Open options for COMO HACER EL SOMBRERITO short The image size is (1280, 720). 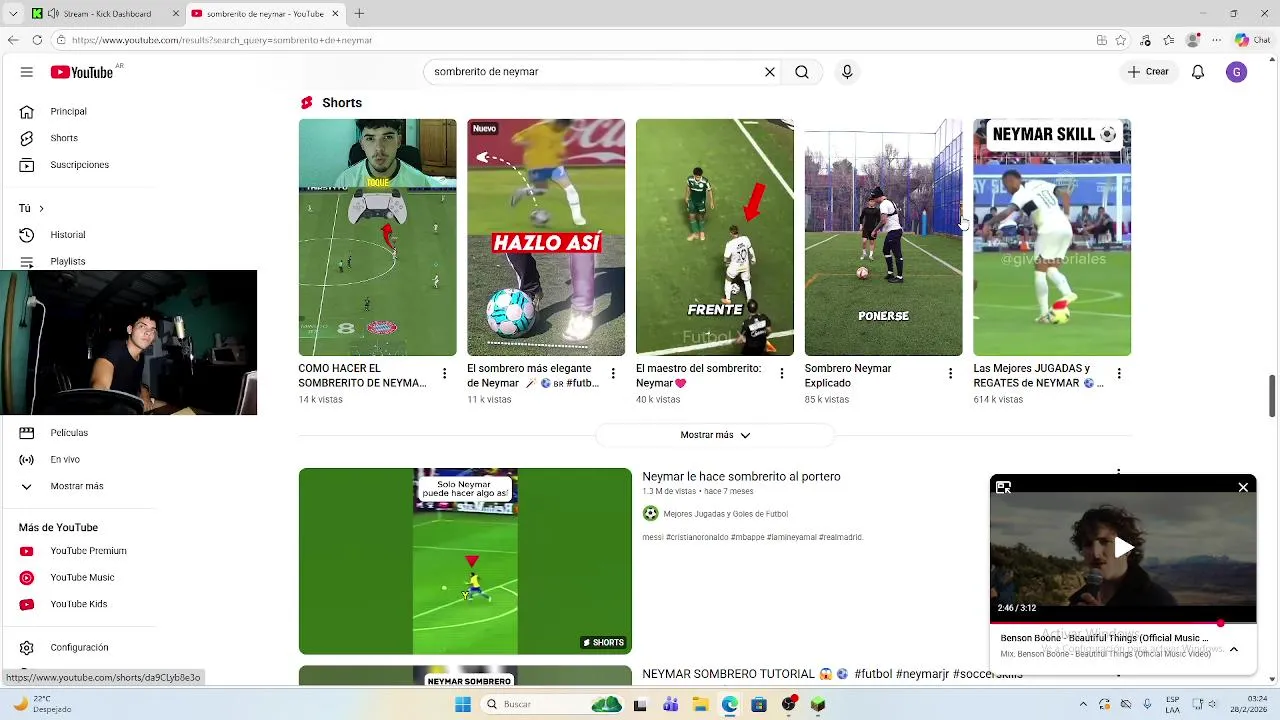[x=444, y=374]
